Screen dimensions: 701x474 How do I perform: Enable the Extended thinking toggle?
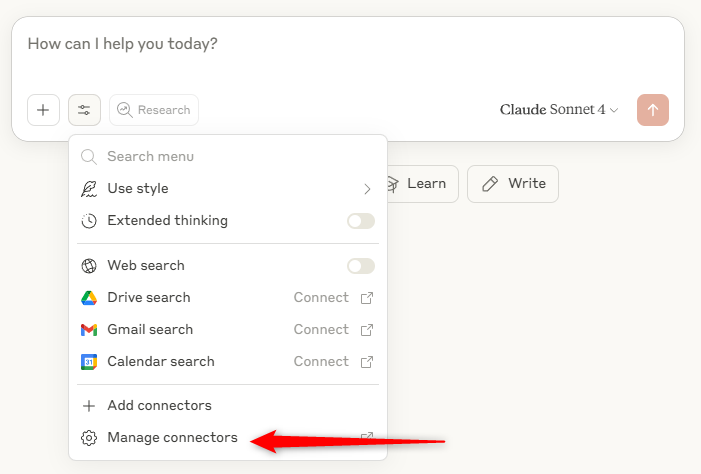pyautogui.click(x=360, y=221)
